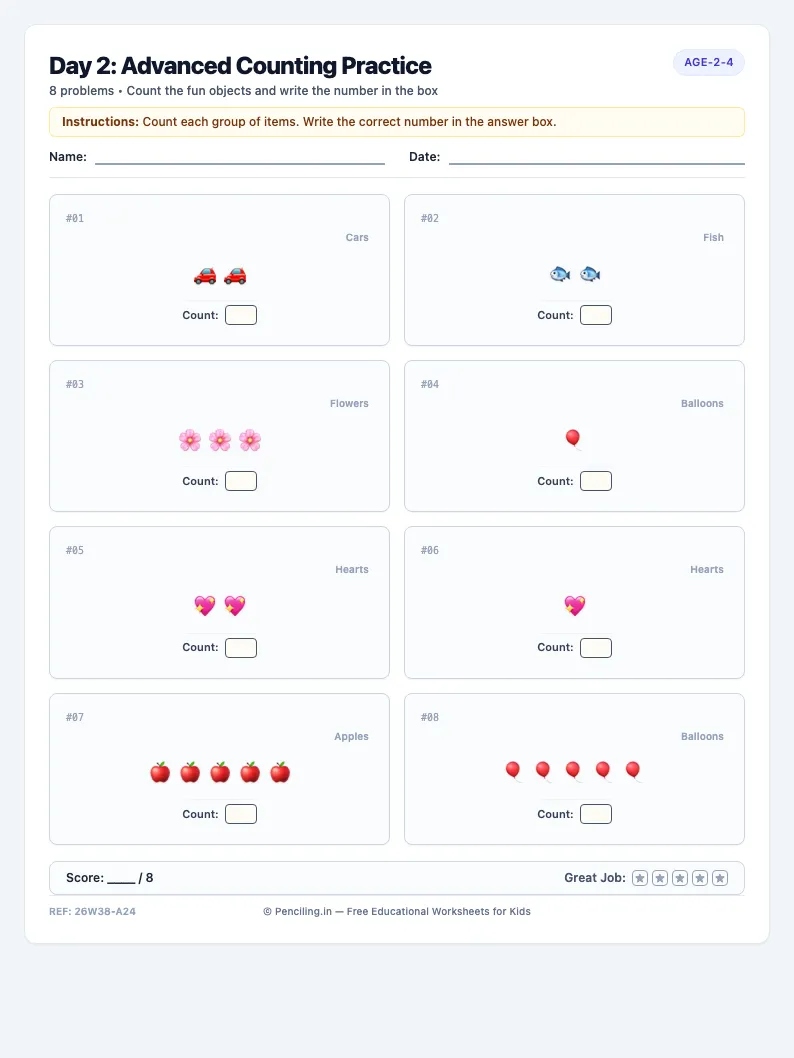Click the fifth Great Job star
The height and width of the screenshot is (1058, 794).
point(720,878)
